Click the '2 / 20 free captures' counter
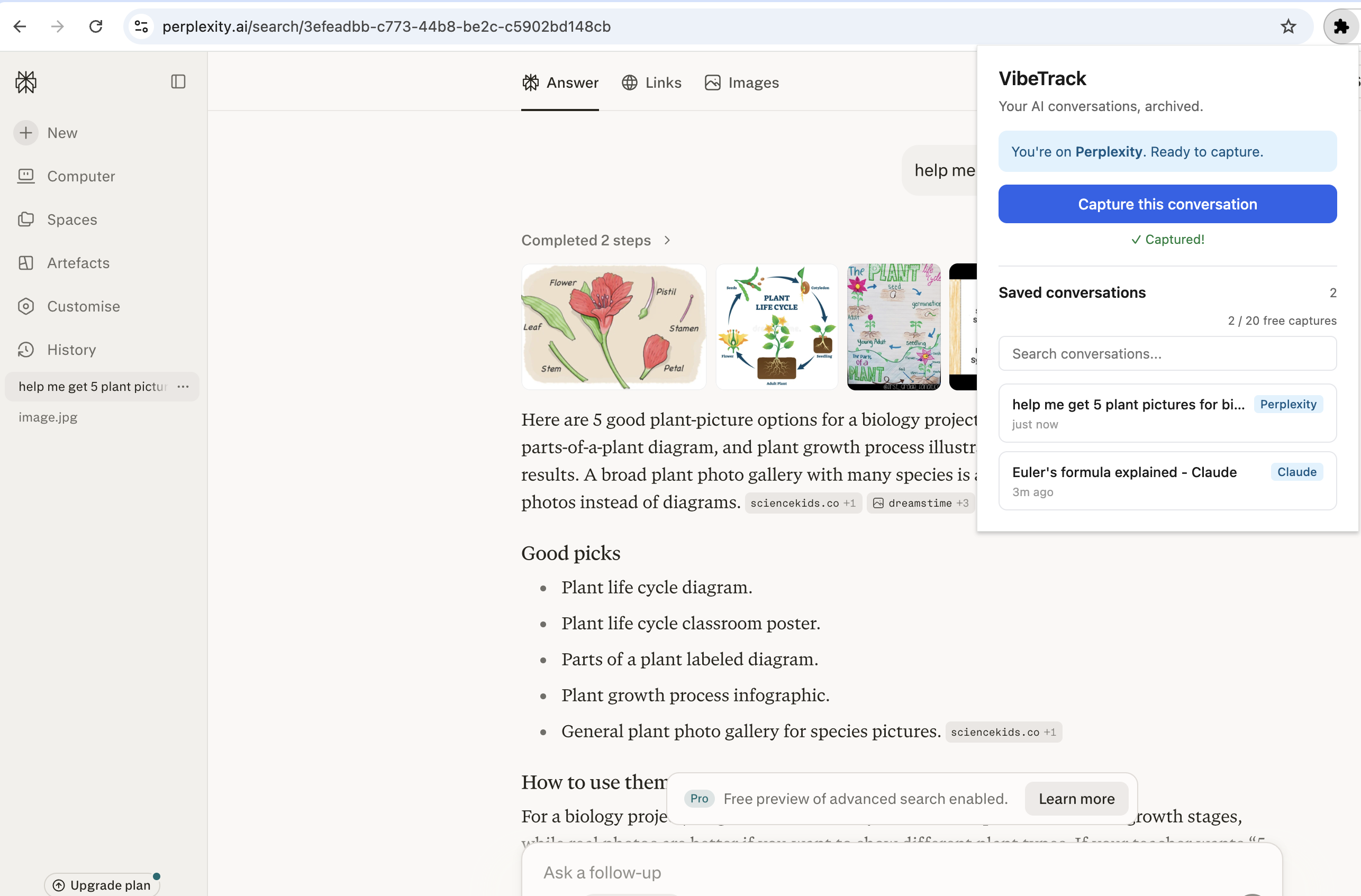This screenshot has width=1361, height=896. 1282,321
